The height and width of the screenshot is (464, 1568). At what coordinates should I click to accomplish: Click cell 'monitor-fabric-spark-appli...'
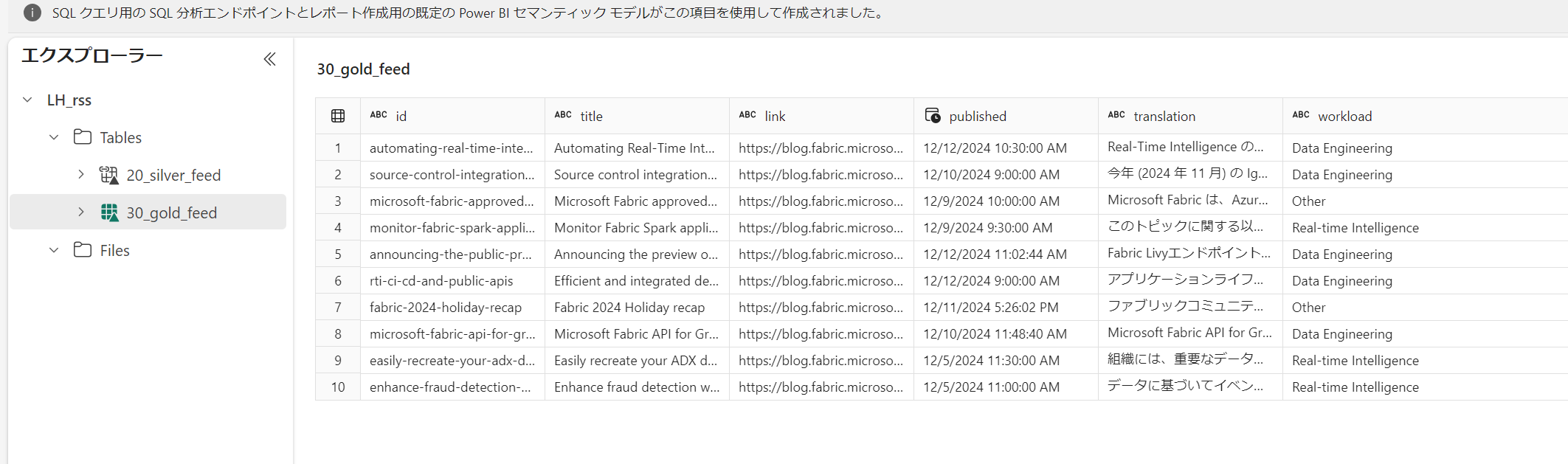[x=452, y=228]
